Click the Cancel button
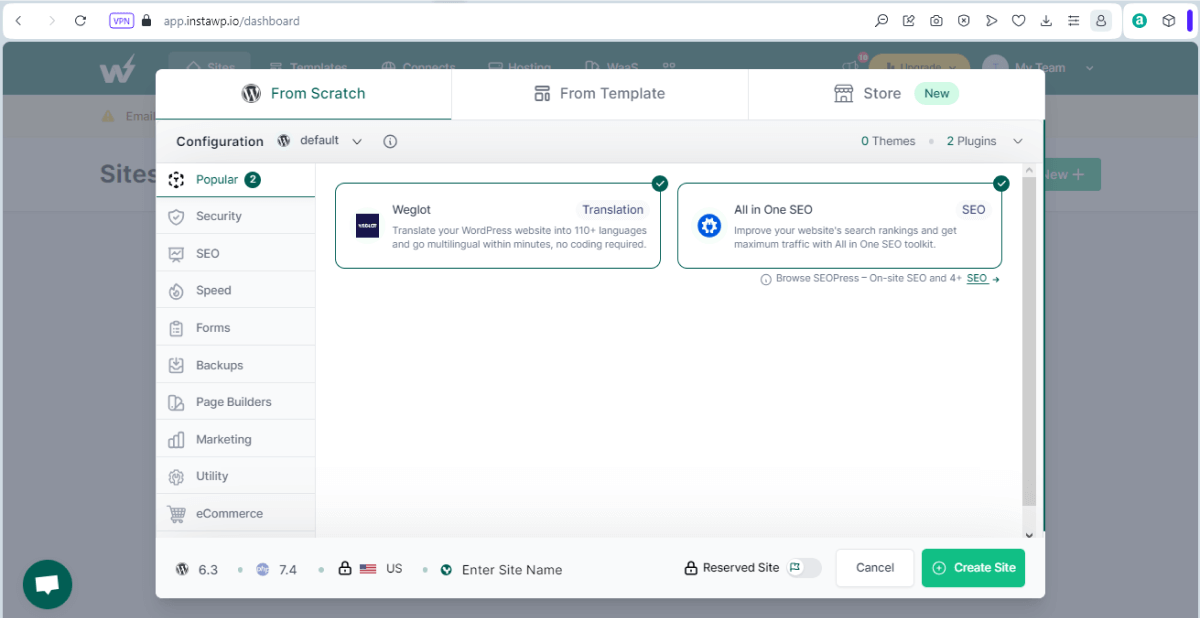The image size is (1200, 618). click(875, 568)
